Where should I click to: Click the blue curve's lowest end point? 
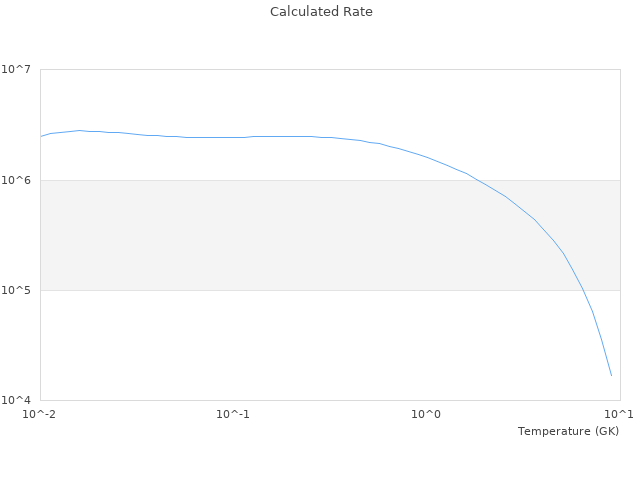(611, 376)
